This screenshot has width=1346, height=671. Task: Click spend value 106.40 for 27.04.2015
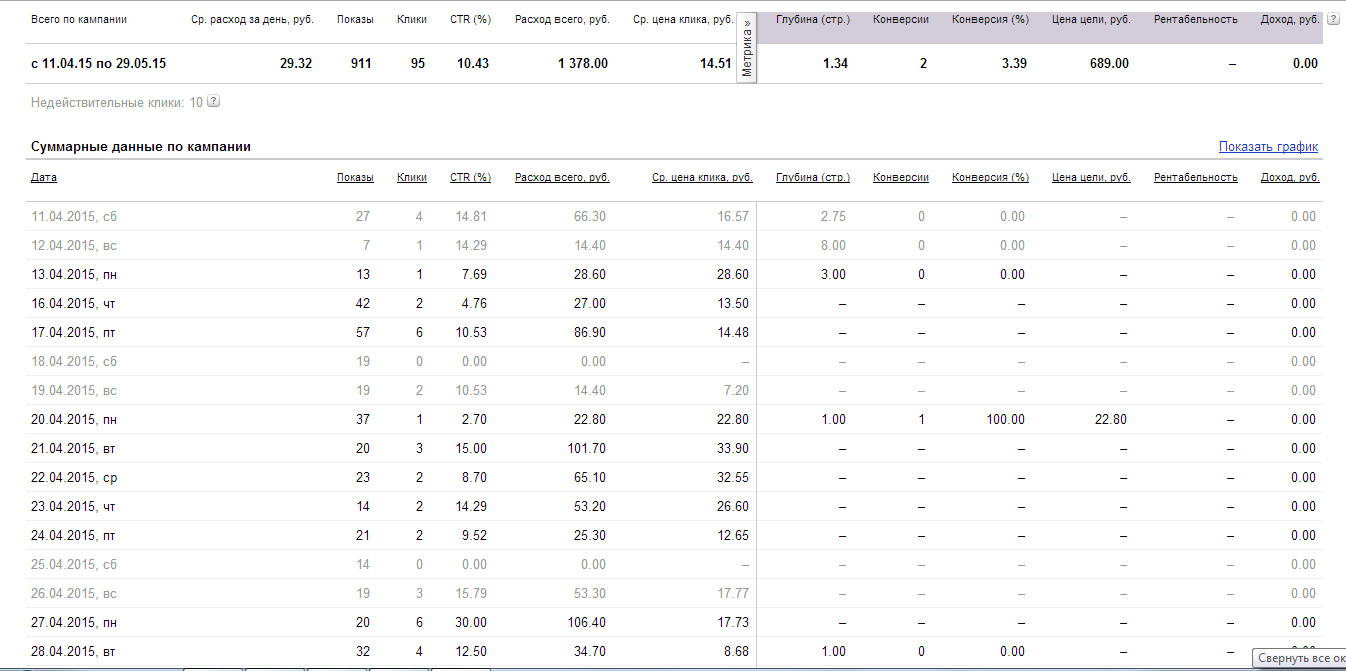(x=587, y=623)
